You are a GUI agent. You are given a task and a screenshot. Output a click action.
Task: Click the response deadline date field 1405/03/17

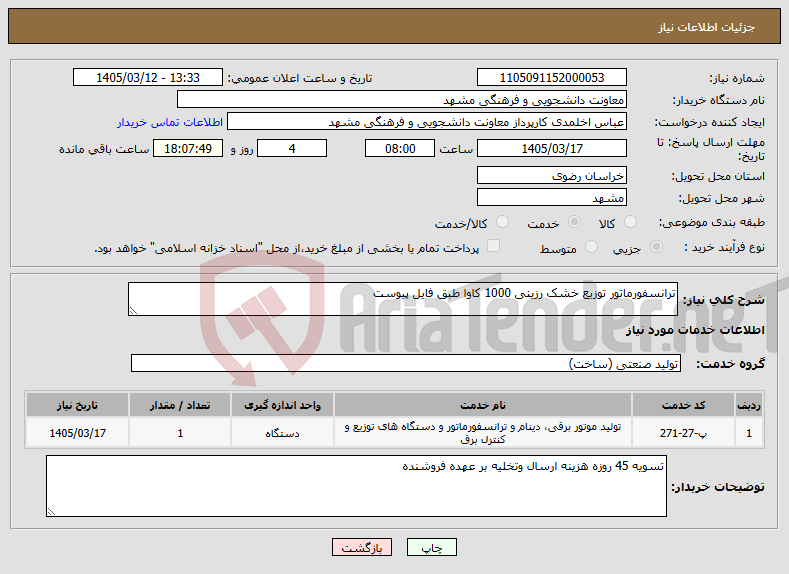551,148
